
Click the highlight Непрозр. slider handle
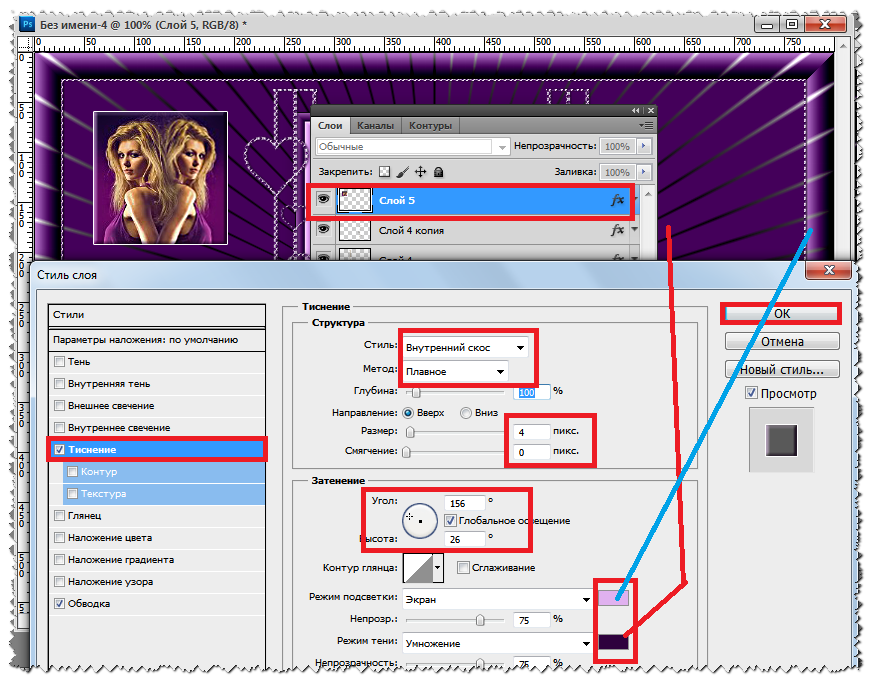(480, 620)
